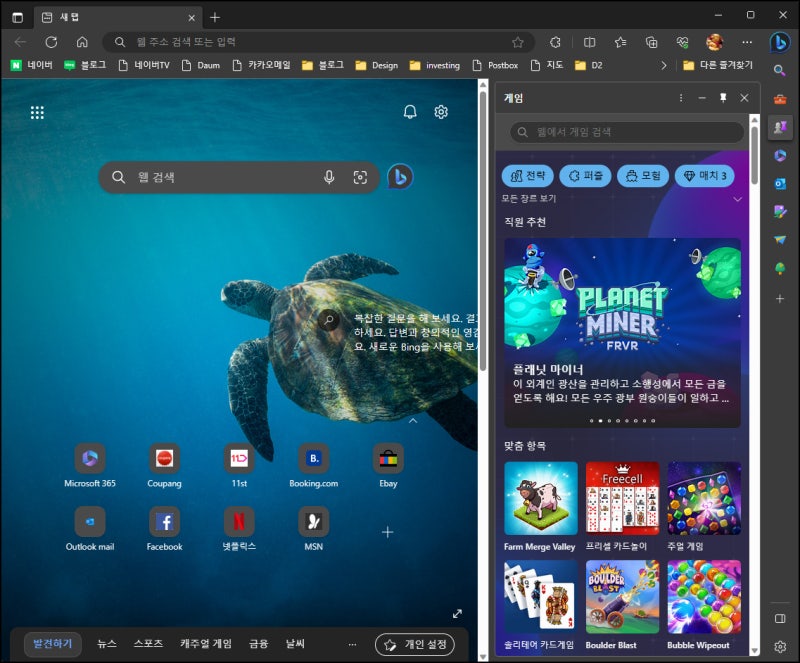Screen dimensions: 800x663
Task: Switch to the 뉴스 feed tab
Action: coord(107,644)
